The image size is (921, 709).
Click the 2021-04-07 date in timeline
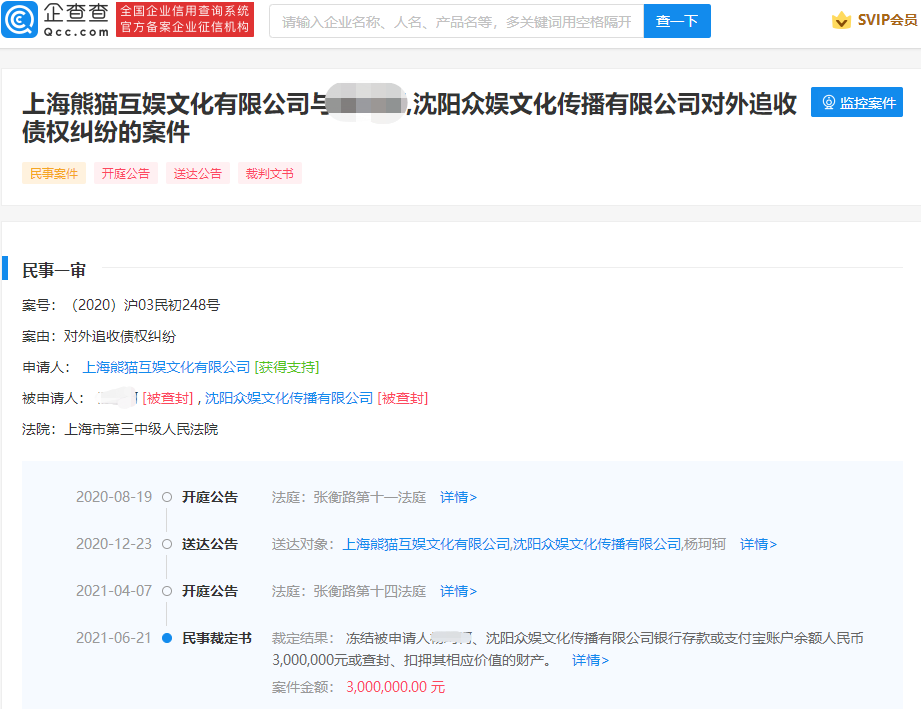point(114,591)
